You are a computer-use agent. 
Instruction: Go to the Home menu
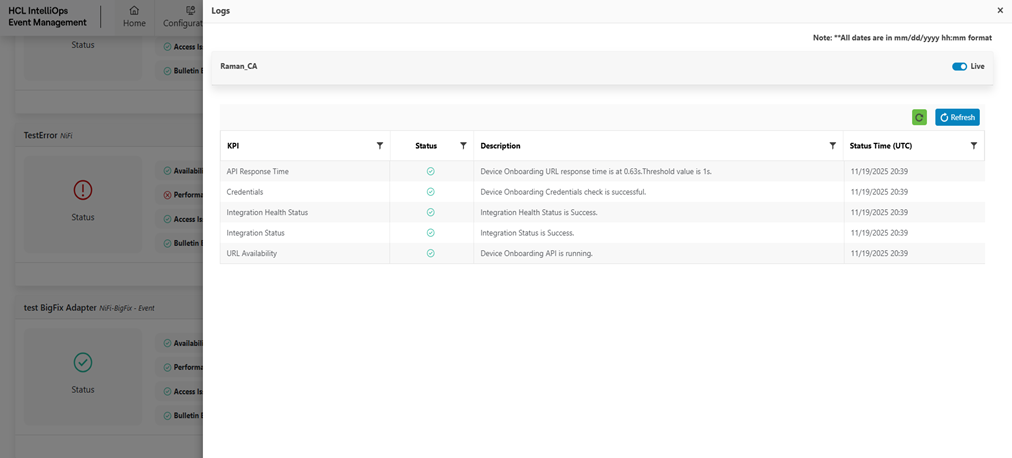(134, 17)
